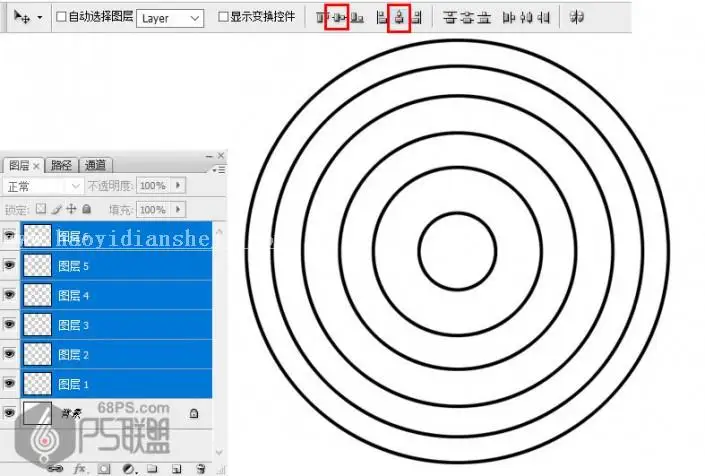Screen dimensions: 705x476
Task: Select the Move tool icon in options bar
Action: [x=21, y=17]
